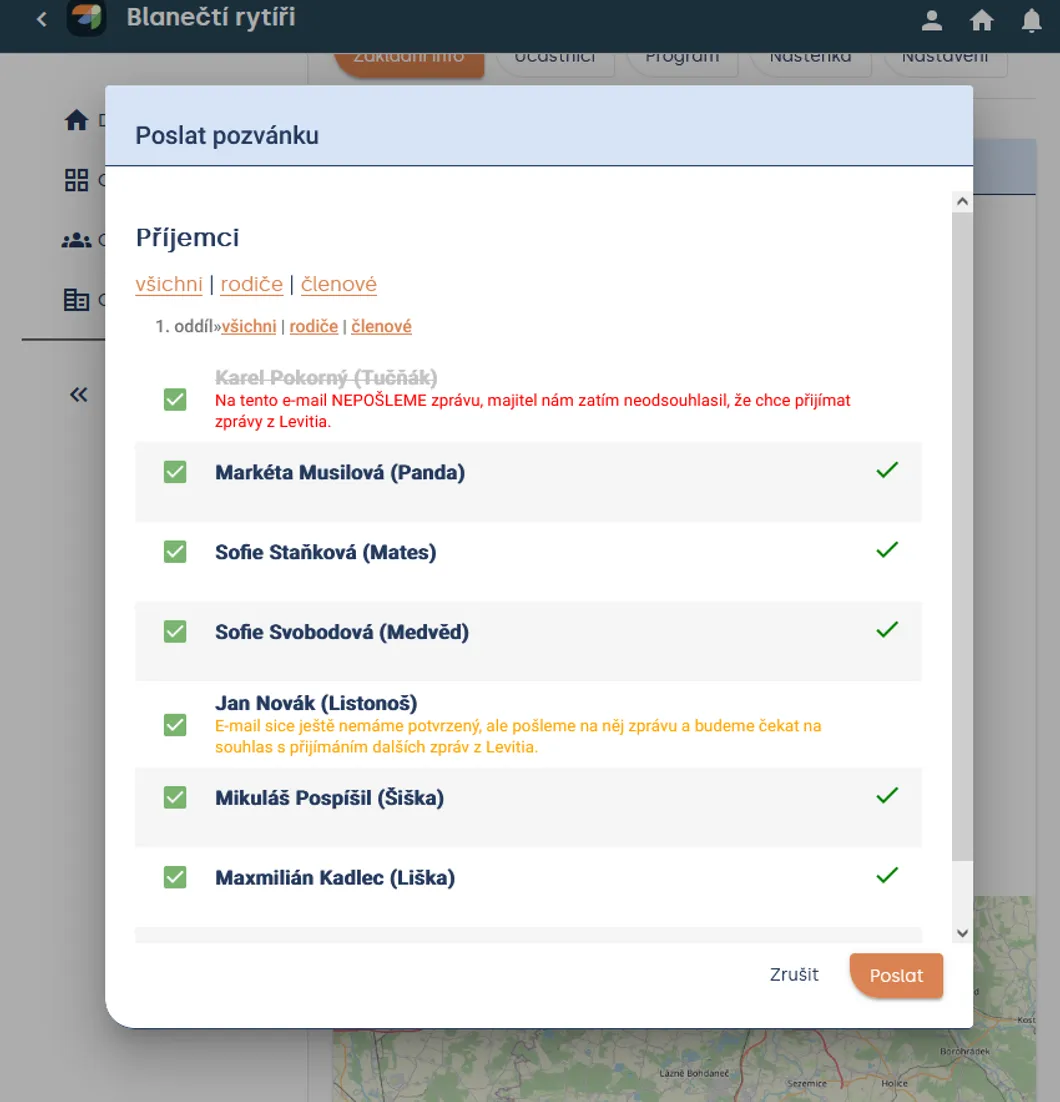Uncheck Markéta Musilová (Panda)
The height and width of the screenshot is (1102, 1060).
click(175, 472)
